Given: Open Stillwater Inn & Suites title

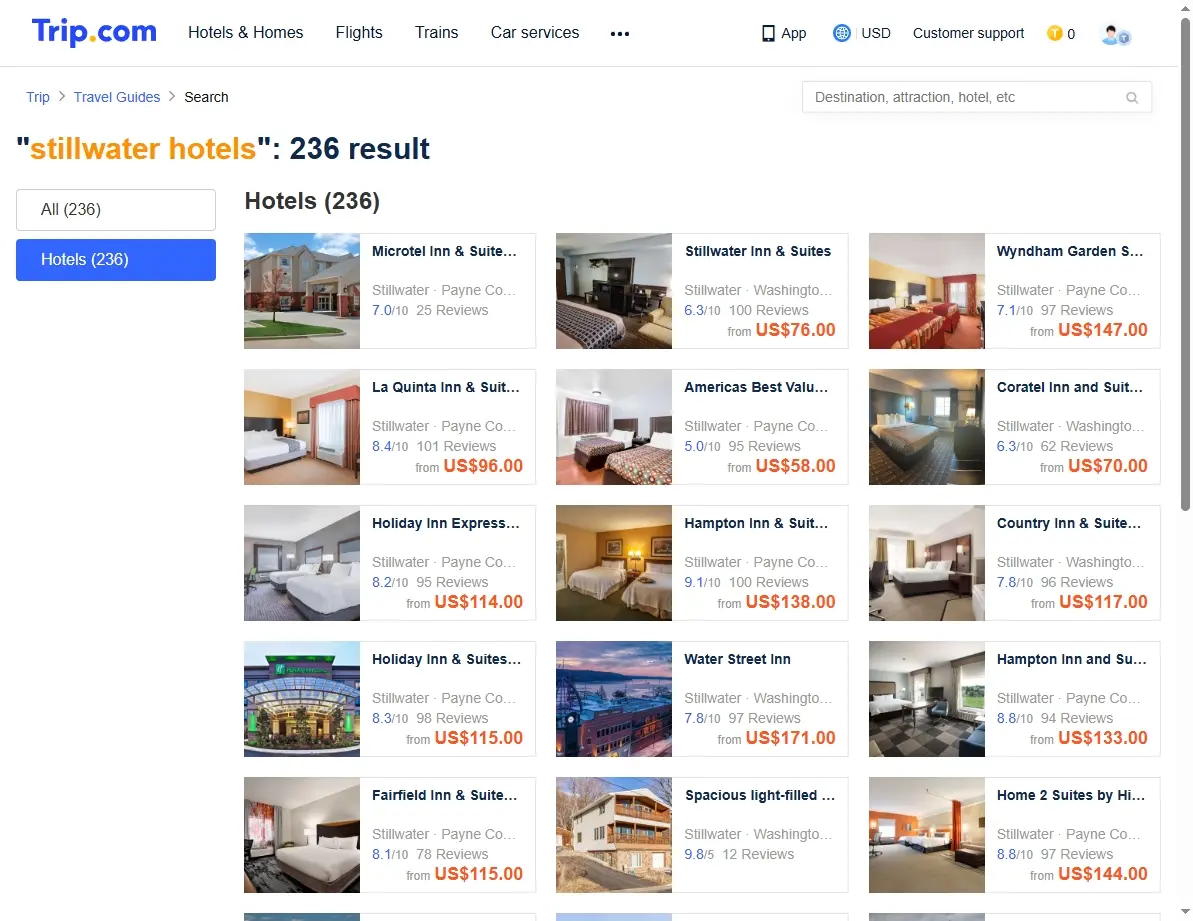Looking at the screenshot, I should (x=758, y=251).
